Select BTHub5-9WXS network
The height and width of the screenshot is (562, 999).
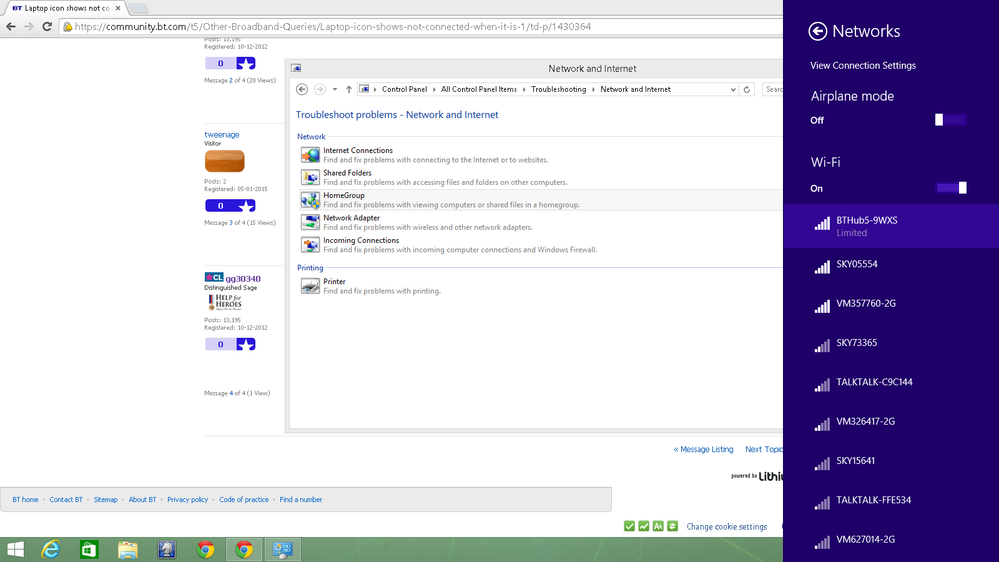pyautogui.click(x=891, y=226)
